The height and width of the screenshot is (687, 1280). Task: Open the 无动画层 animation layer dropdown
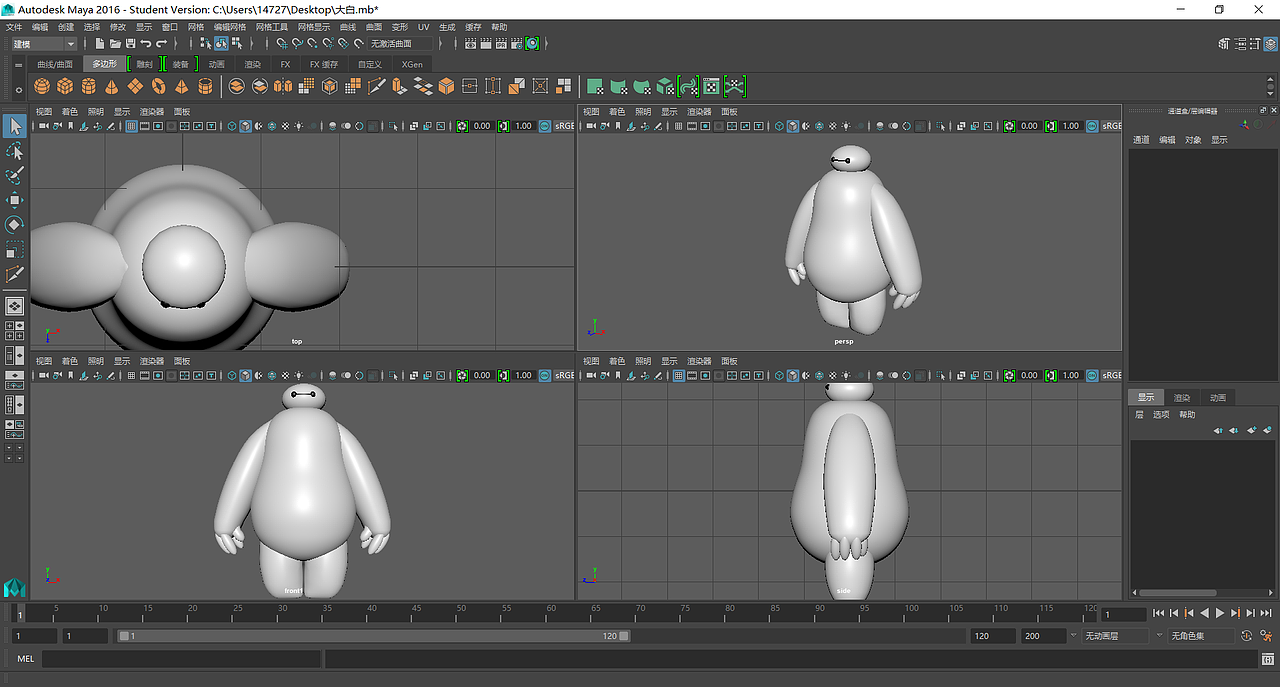[x=1117, y=636]
